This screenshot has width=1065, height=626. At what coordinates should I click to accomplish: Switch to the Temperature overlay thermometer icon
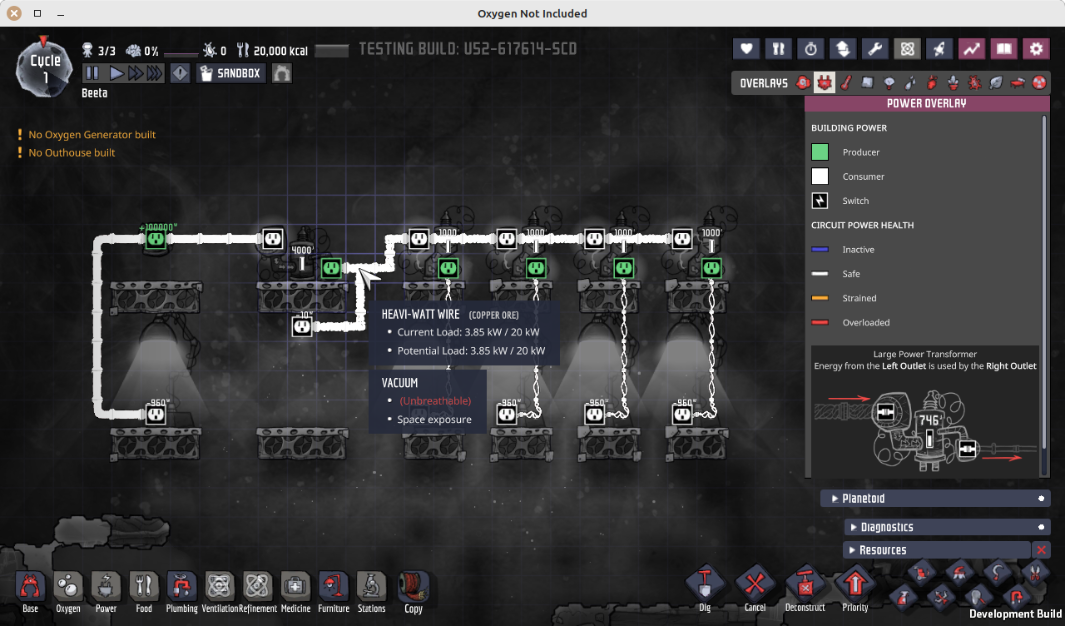pos(846,83)
